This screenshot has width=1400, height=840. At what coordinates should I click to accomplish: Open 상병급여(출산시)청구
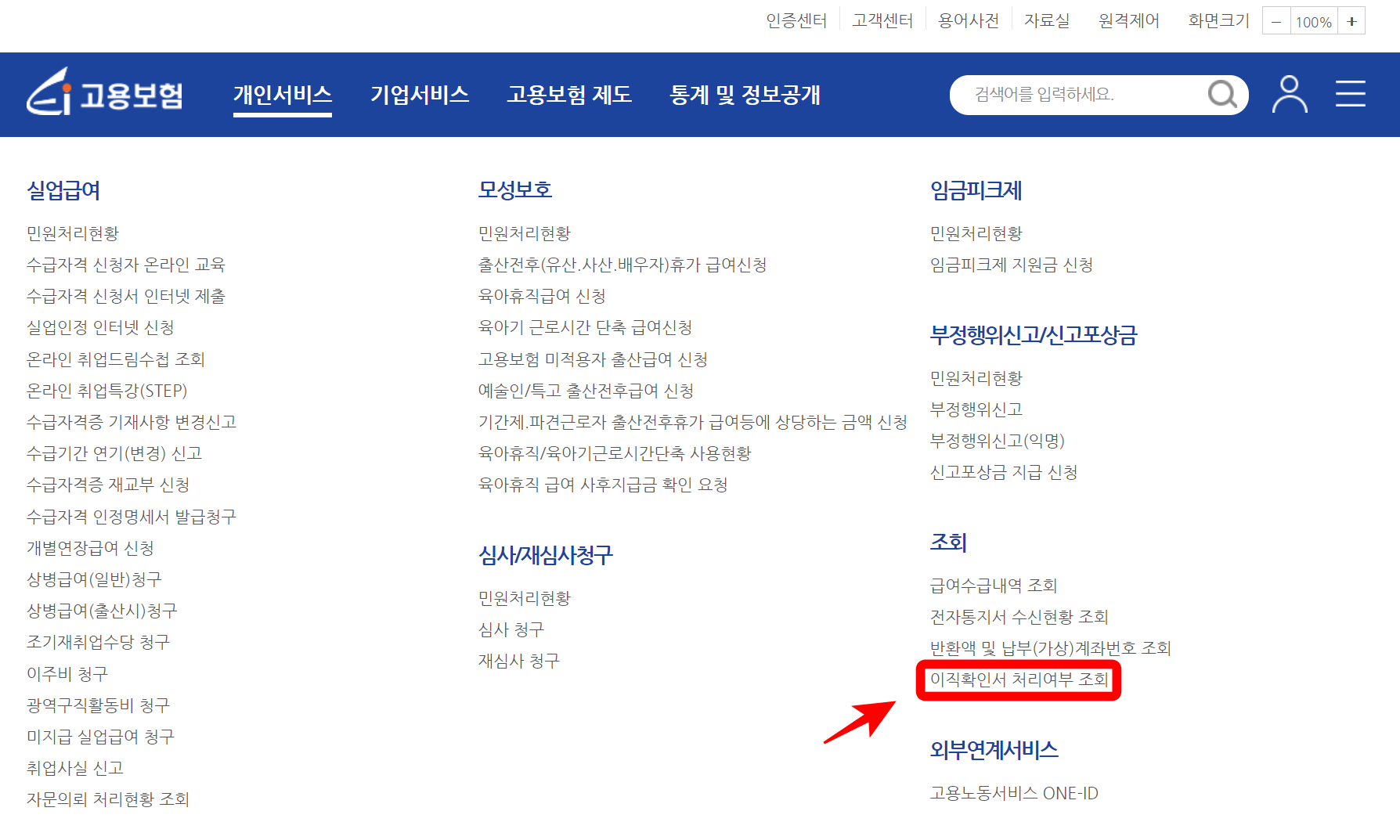(x=102, y=611)
